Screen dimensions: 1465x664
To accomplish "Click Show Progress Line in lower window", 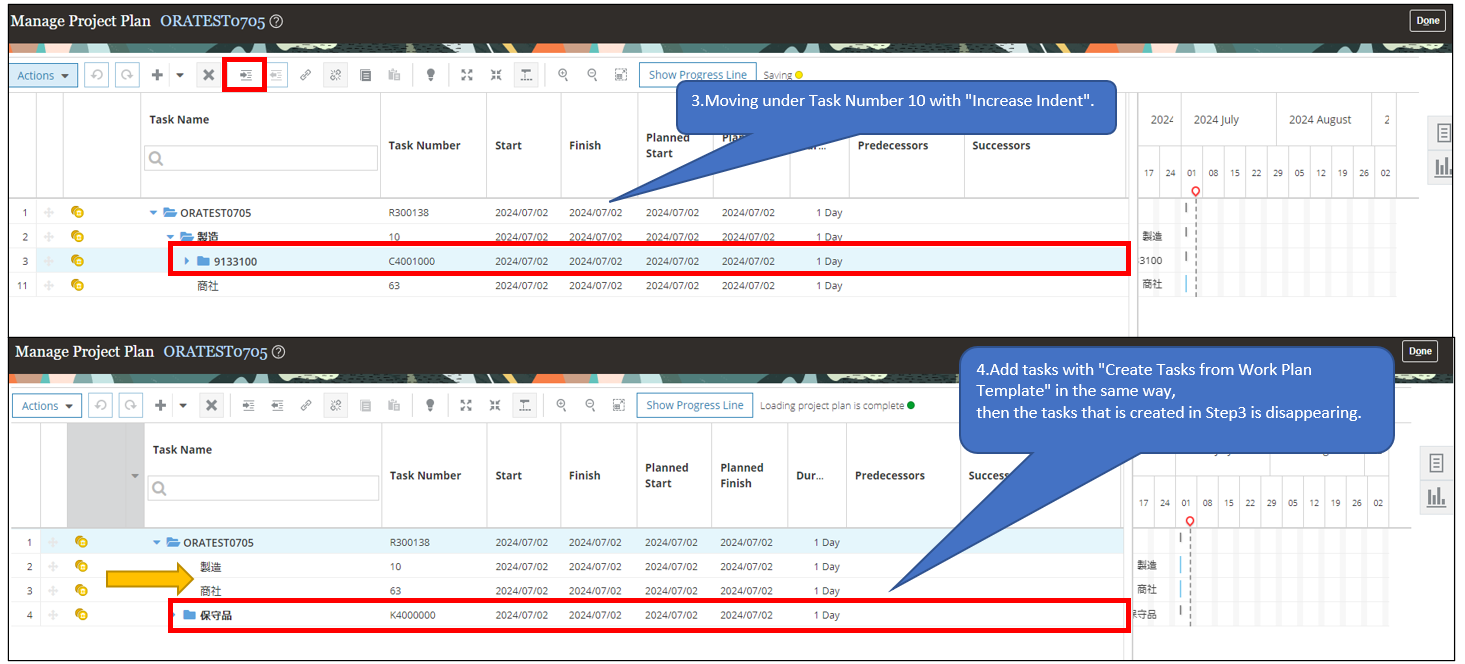I will [694, 405].
